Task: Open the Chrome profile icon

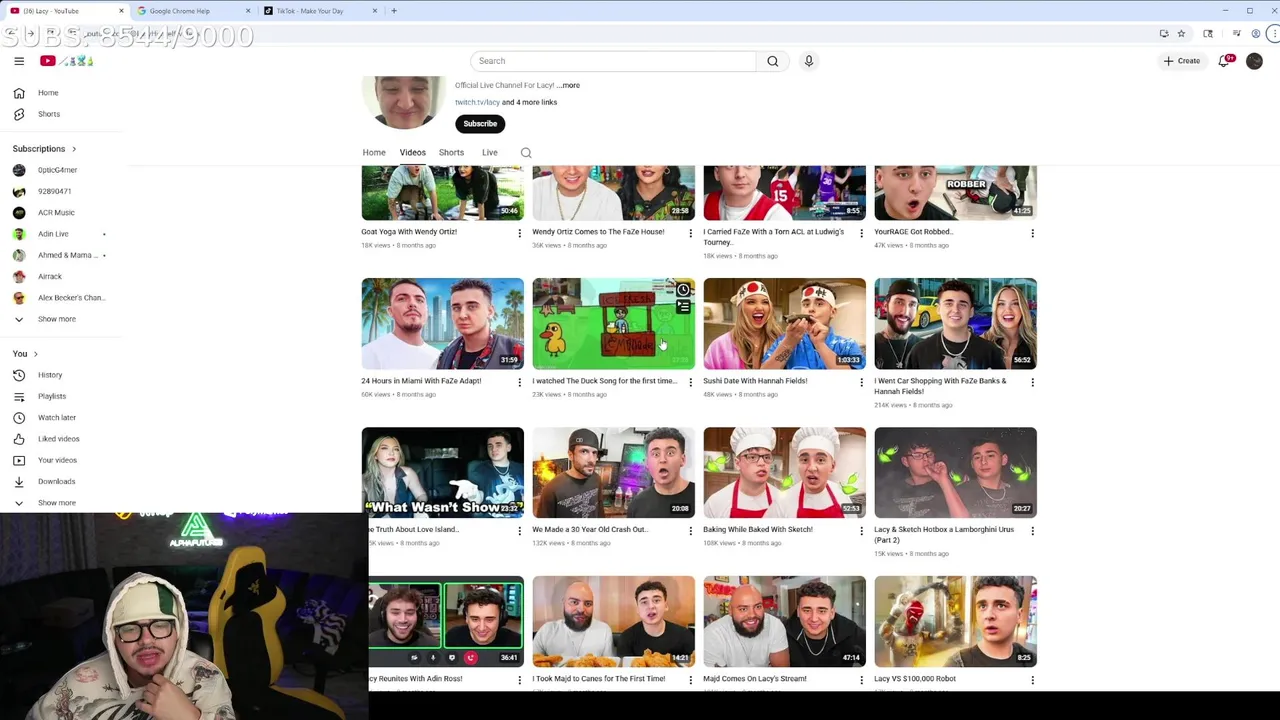Action: (x=1256, y=34)
